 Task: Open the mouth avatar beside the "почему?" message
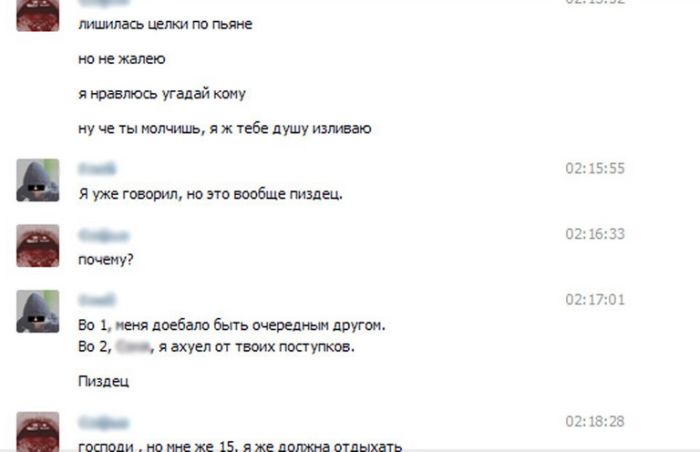point(38,246)
